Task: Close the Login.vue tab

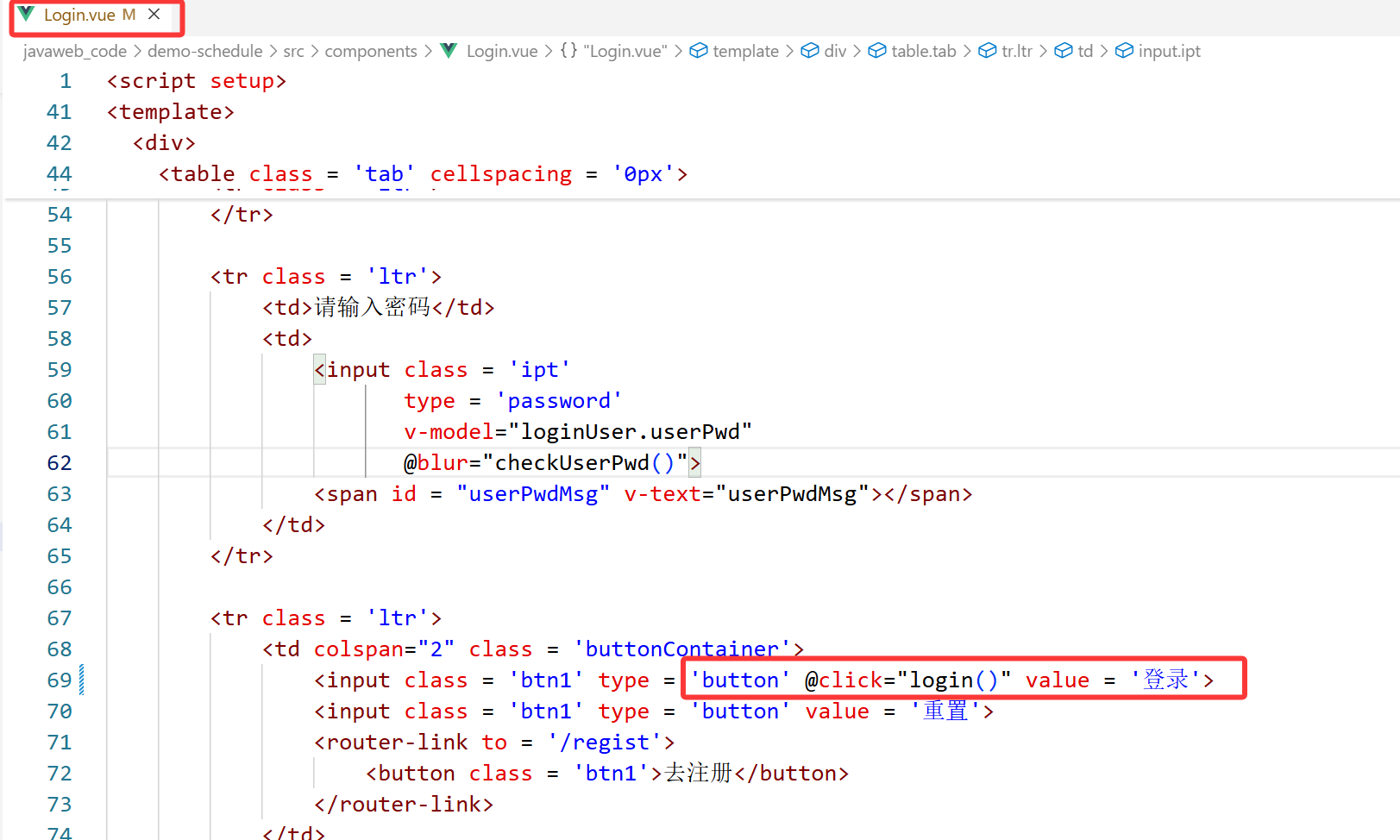Action: click(x=154, y=15)
